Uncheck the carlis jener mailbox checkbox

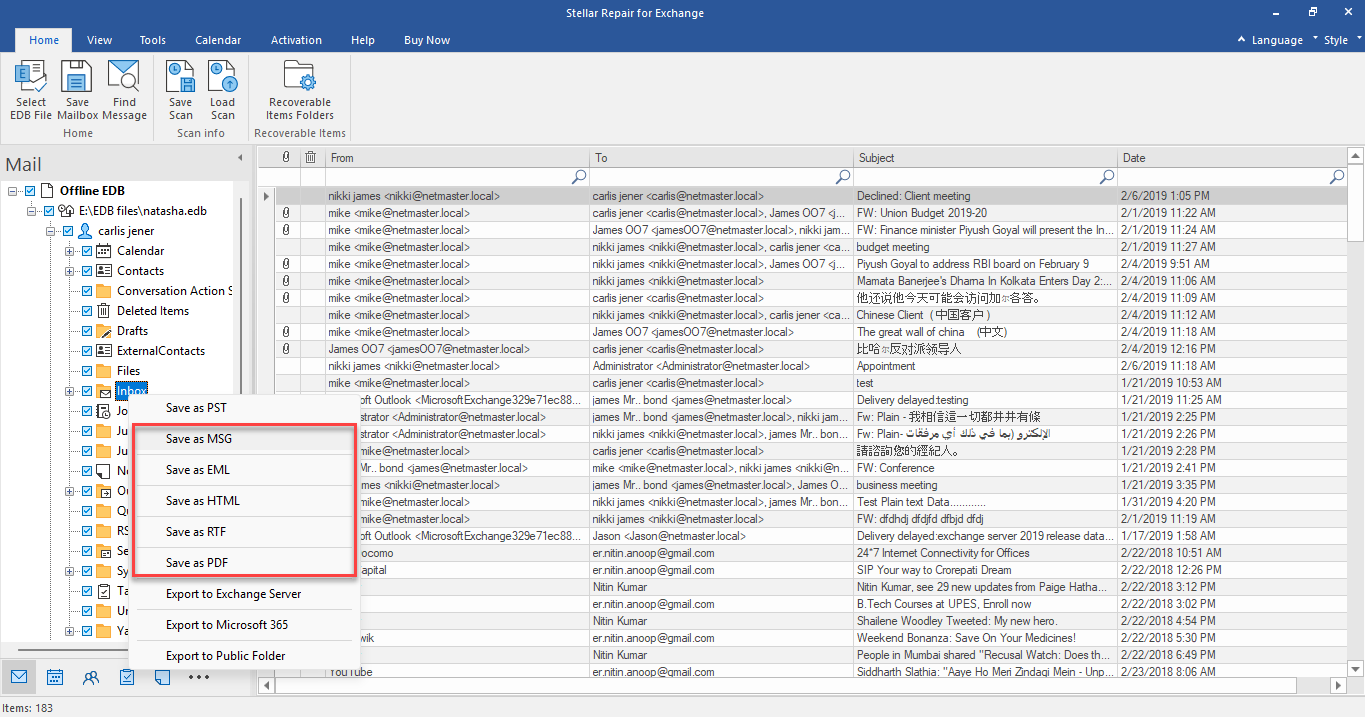[x=67, y=231]
